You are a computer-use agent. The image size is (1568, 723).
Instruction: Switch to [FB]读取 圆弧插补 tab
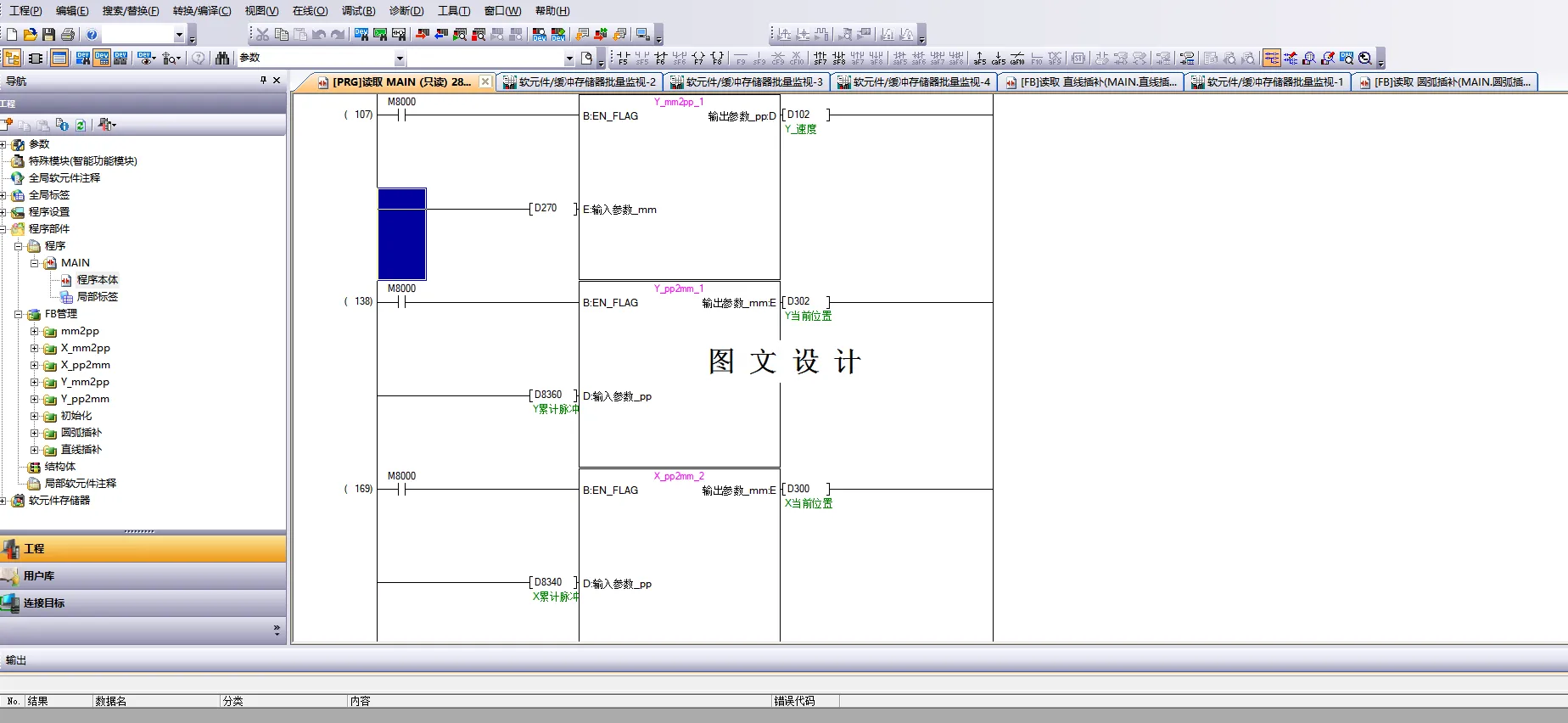coord(1446,82)
